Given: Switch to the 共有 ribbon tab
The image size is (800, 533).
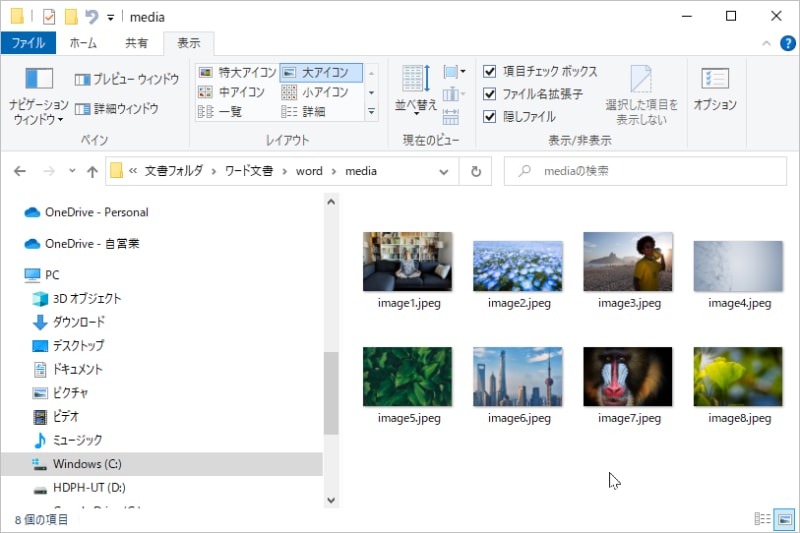Looking at the screenshot, I should pyautogui.click(x=136, y=43).
